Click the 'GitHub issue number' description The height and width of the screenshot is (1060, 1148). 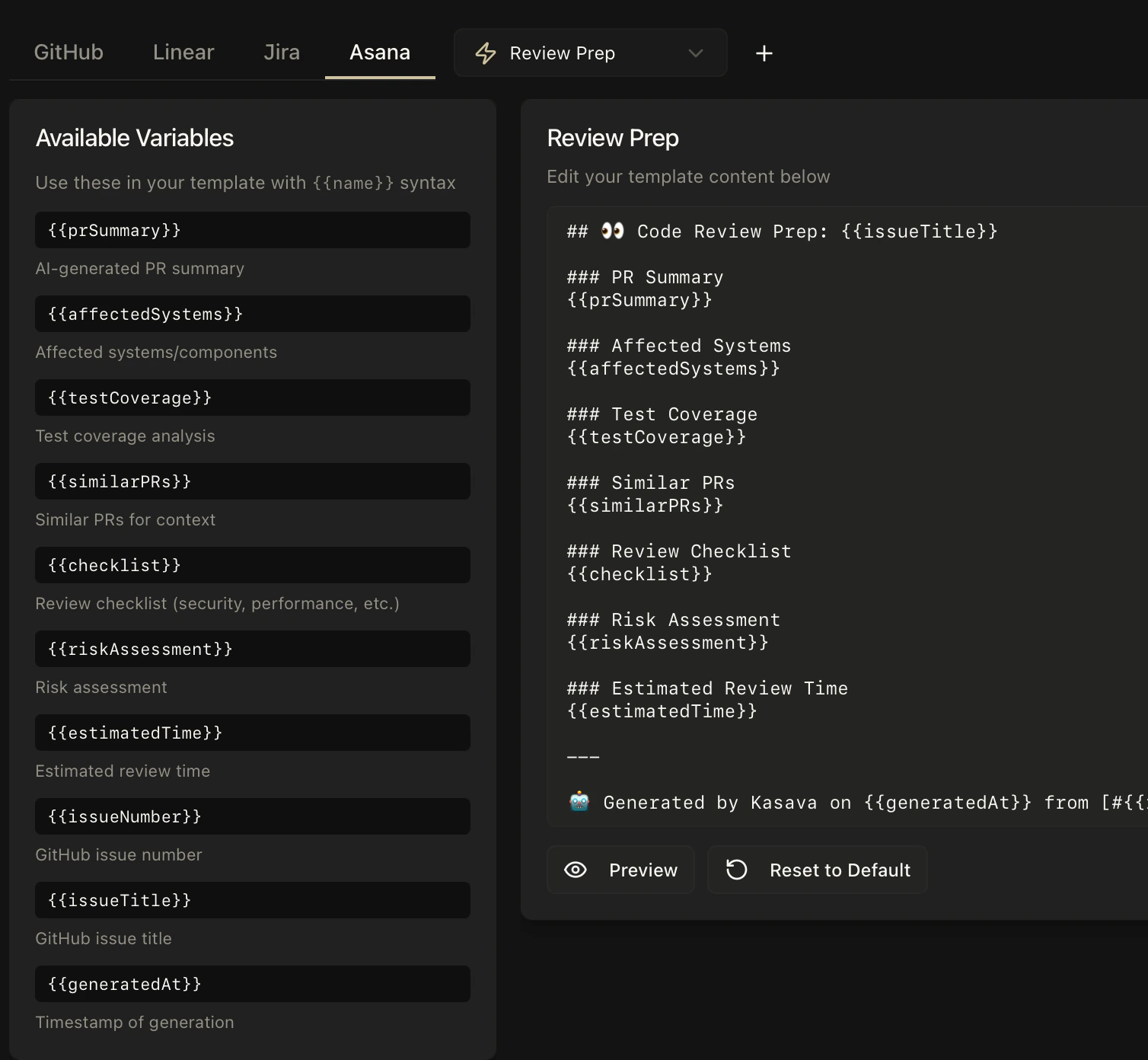pos(119,855)
